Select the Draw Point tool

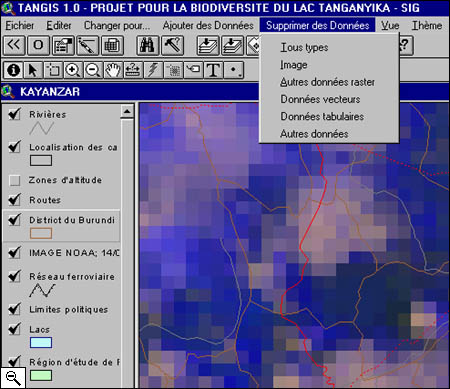[x=234, y=70]
